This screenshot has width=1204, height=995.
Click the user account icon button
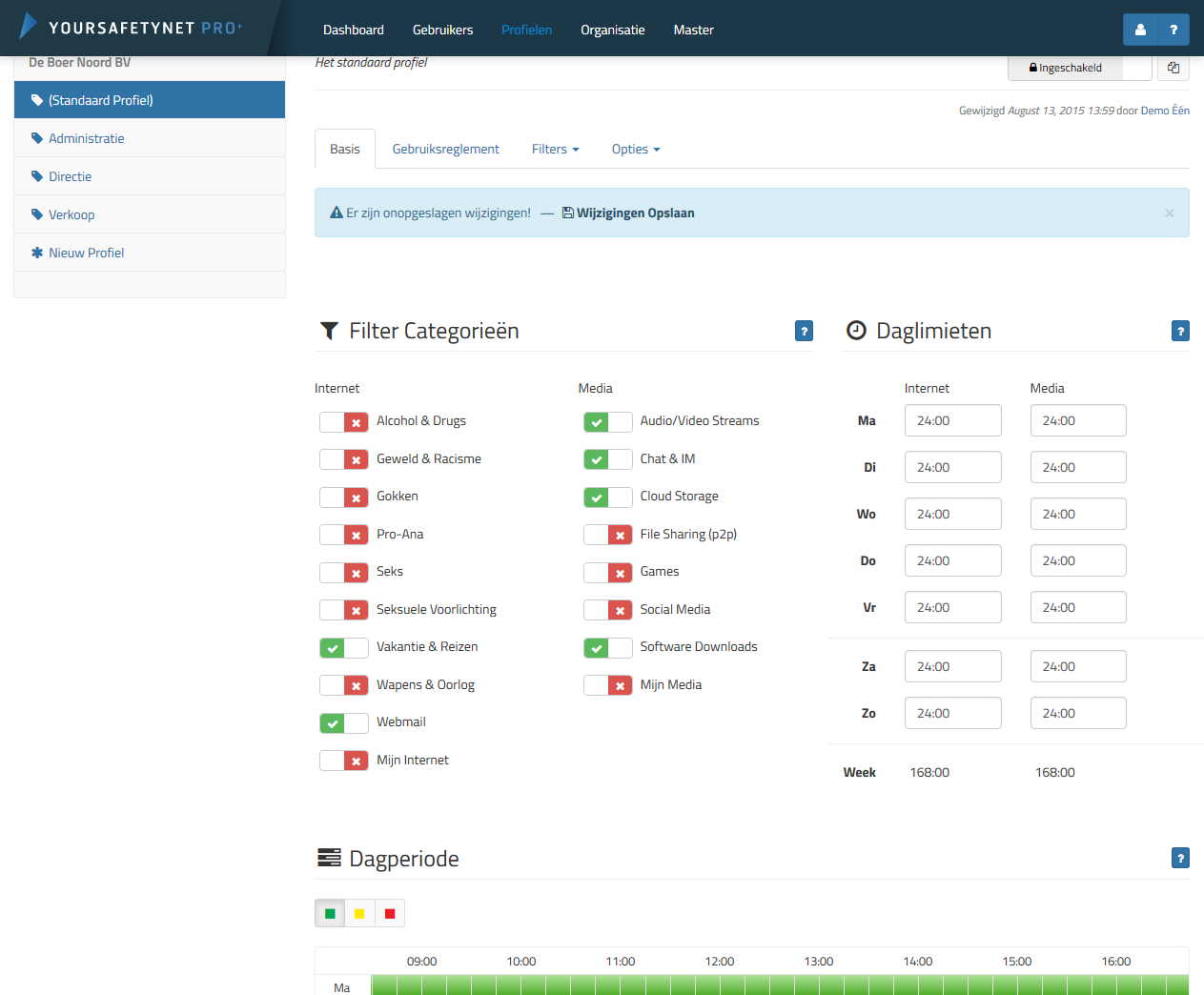pyautogui.click(x=1140, y=30)
